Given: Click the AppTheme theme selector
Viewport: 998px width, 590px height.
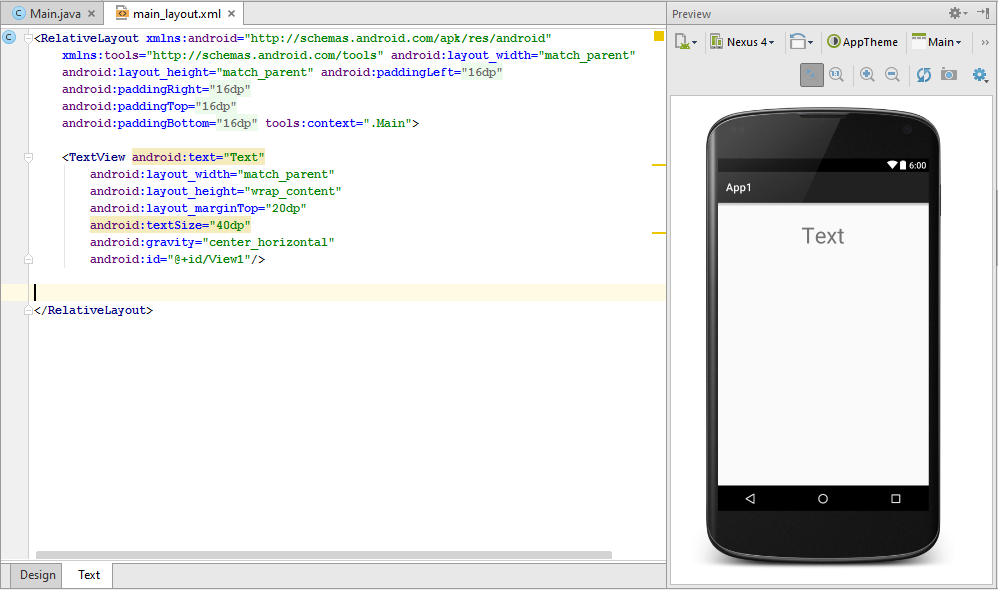Looking at the screenshot, I should (x=861, y=42).
